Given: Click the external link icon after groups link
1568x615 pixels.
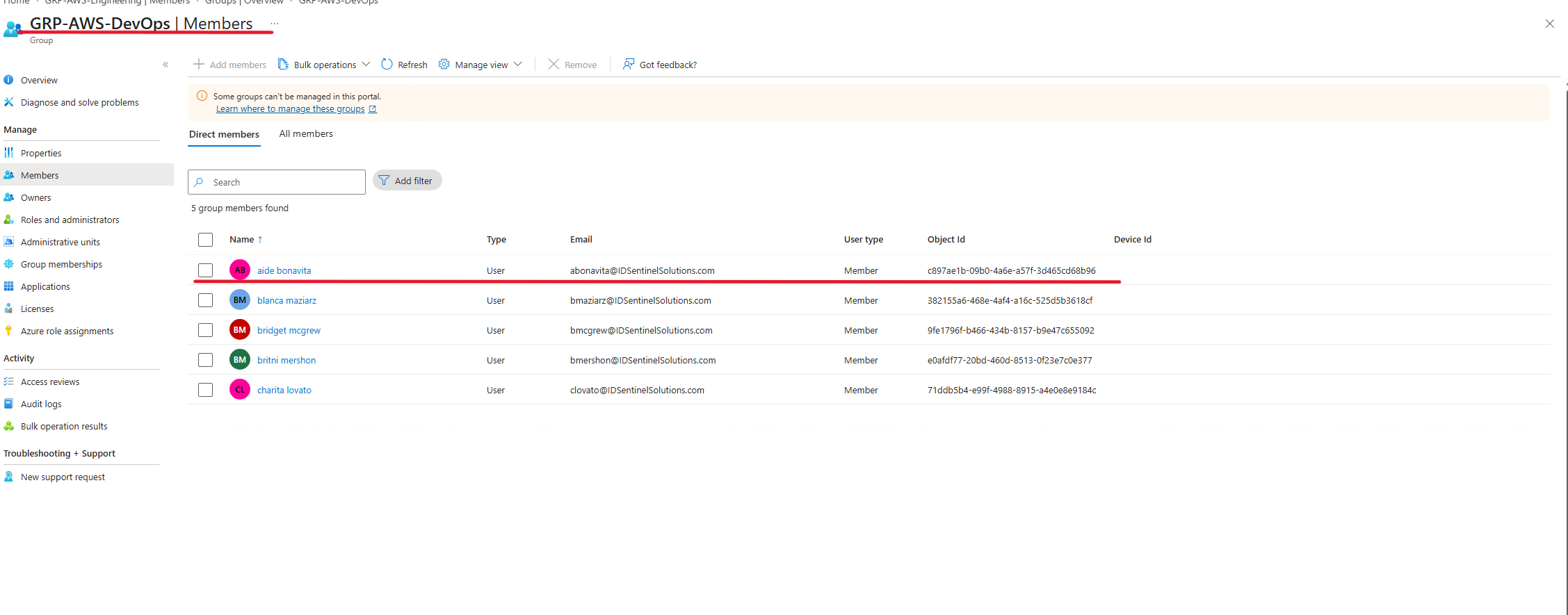Looking at the screenshot, I should point(373,109).
